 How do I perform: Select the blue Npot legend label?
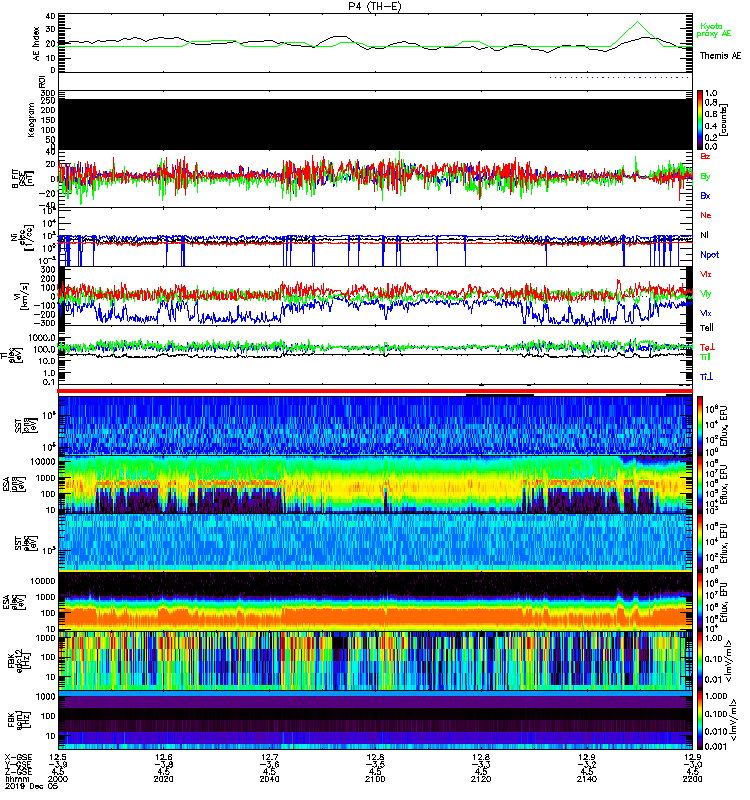pyautogui.click(x=710, y=255)
